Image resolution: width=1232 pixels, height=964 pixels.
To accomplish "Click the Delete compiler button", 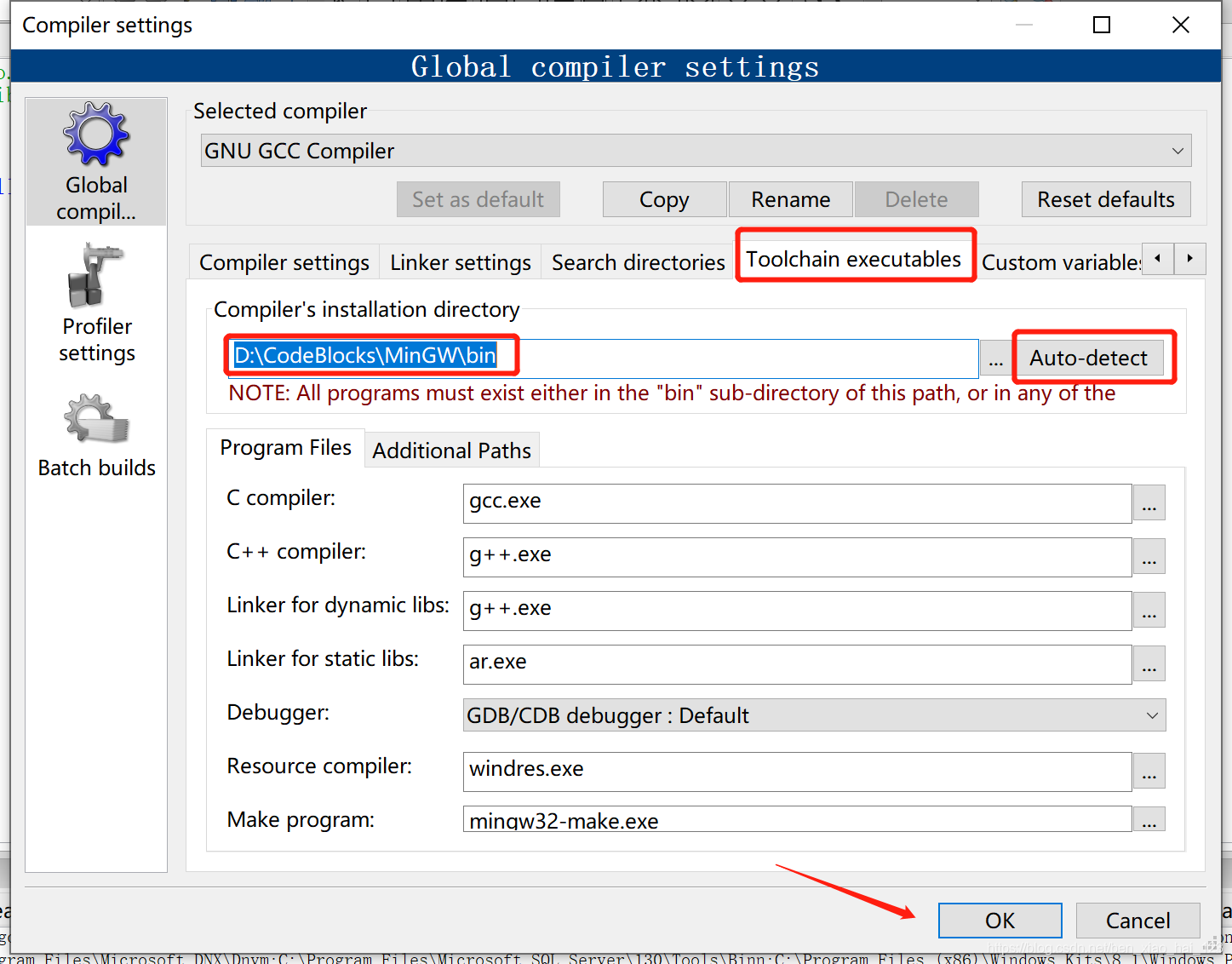I will click(916, 199).
